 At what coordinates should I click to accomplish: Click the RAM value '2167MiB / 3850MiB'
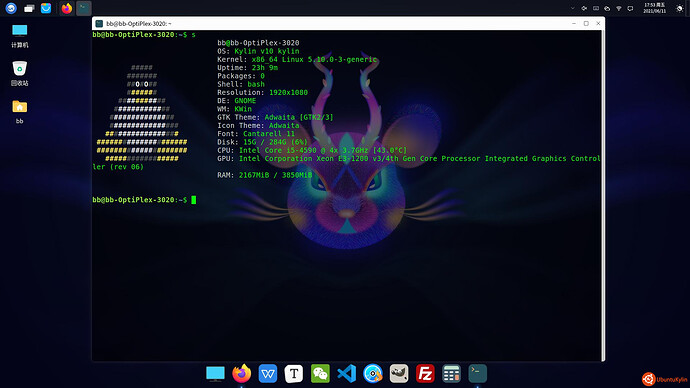click(275, 175)
